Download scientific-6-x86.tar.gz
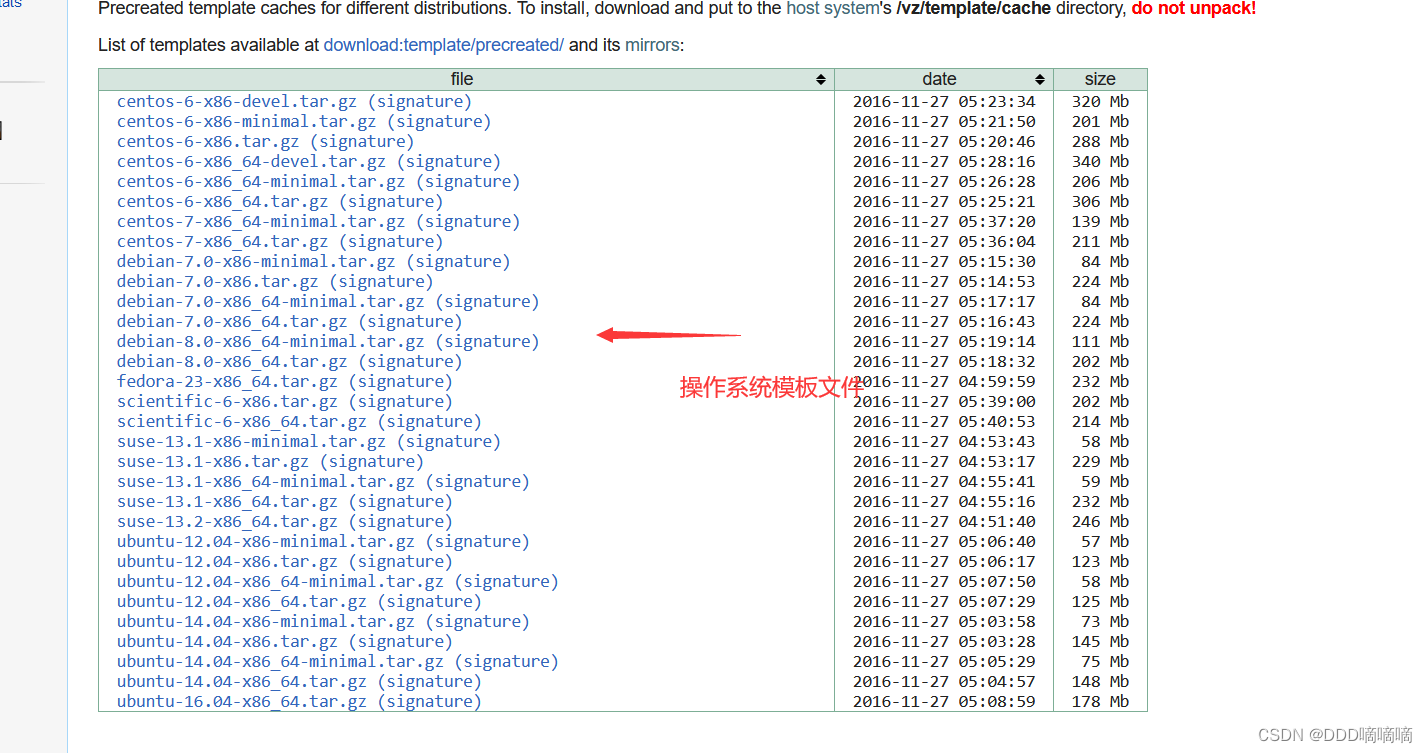The image size is (1428, 753). [x=227, y=401]
